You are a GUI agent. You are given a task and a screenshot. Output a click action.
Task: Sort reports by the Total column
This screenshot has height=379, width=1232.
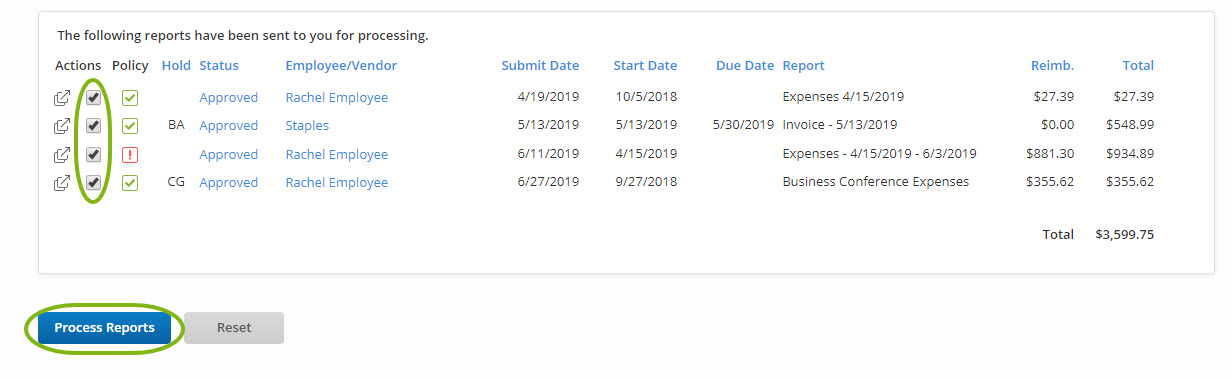tap(1138, 66)
